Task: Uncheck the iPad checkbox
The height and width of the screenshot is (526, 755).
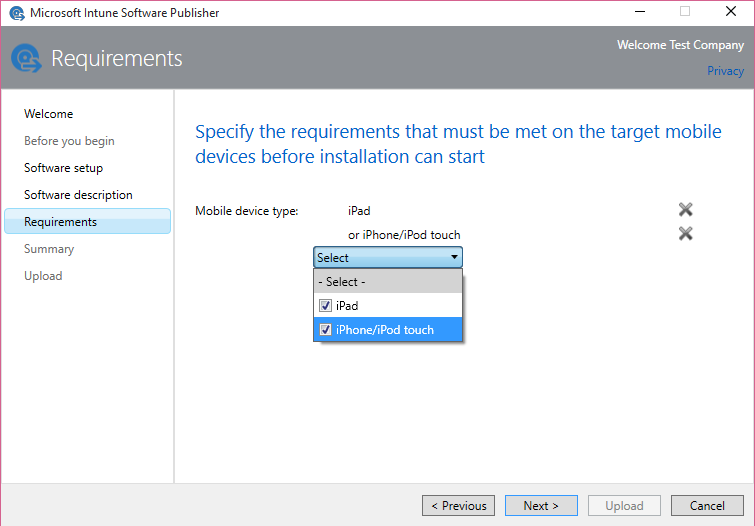Action: [325, 306]
